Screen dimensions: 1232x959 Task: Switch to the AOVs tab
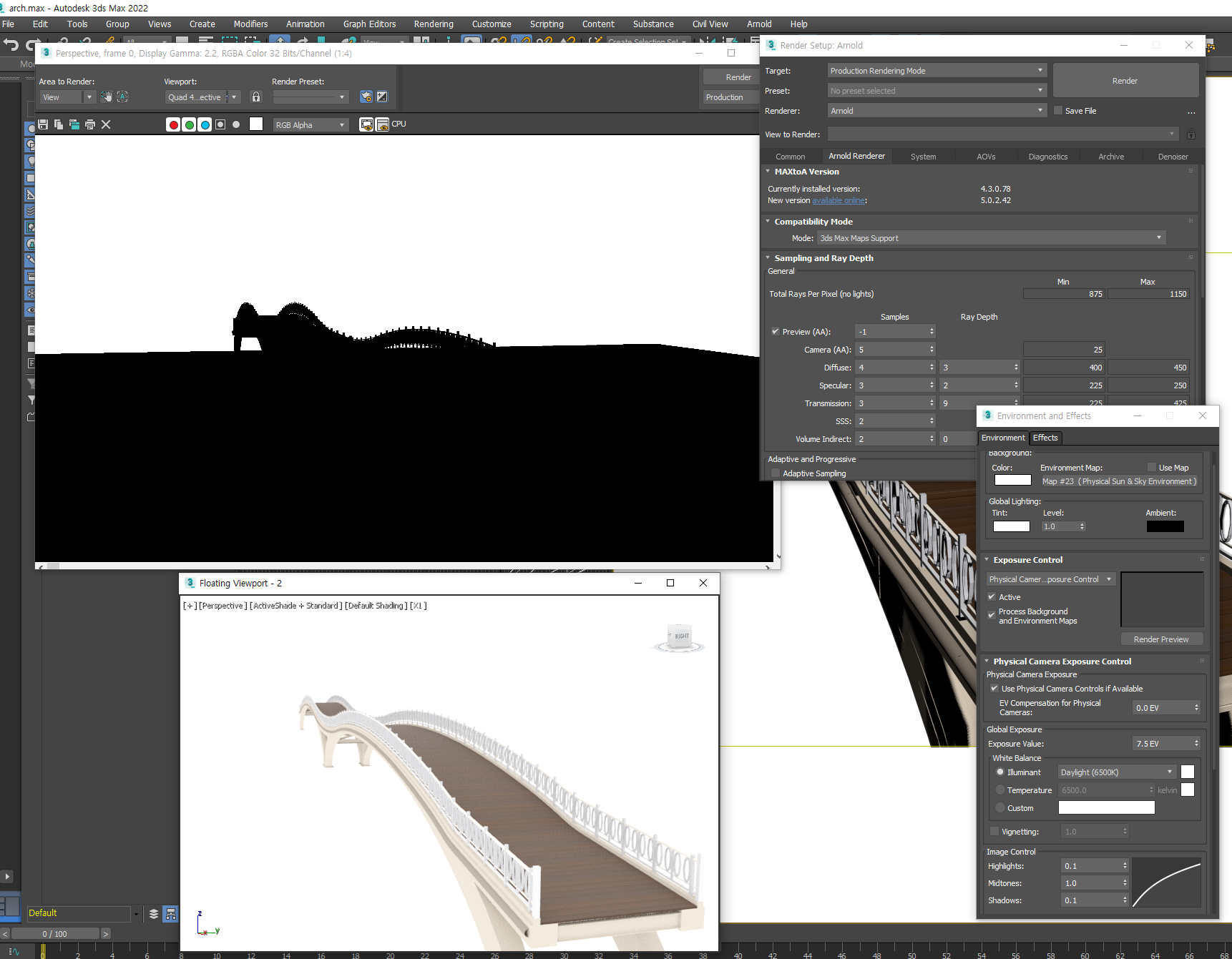(985, 156)
